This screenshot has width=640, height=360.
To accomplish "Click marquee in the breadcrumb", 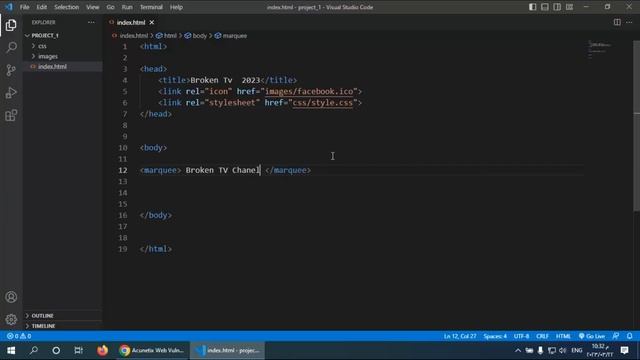I will (235, 36).
